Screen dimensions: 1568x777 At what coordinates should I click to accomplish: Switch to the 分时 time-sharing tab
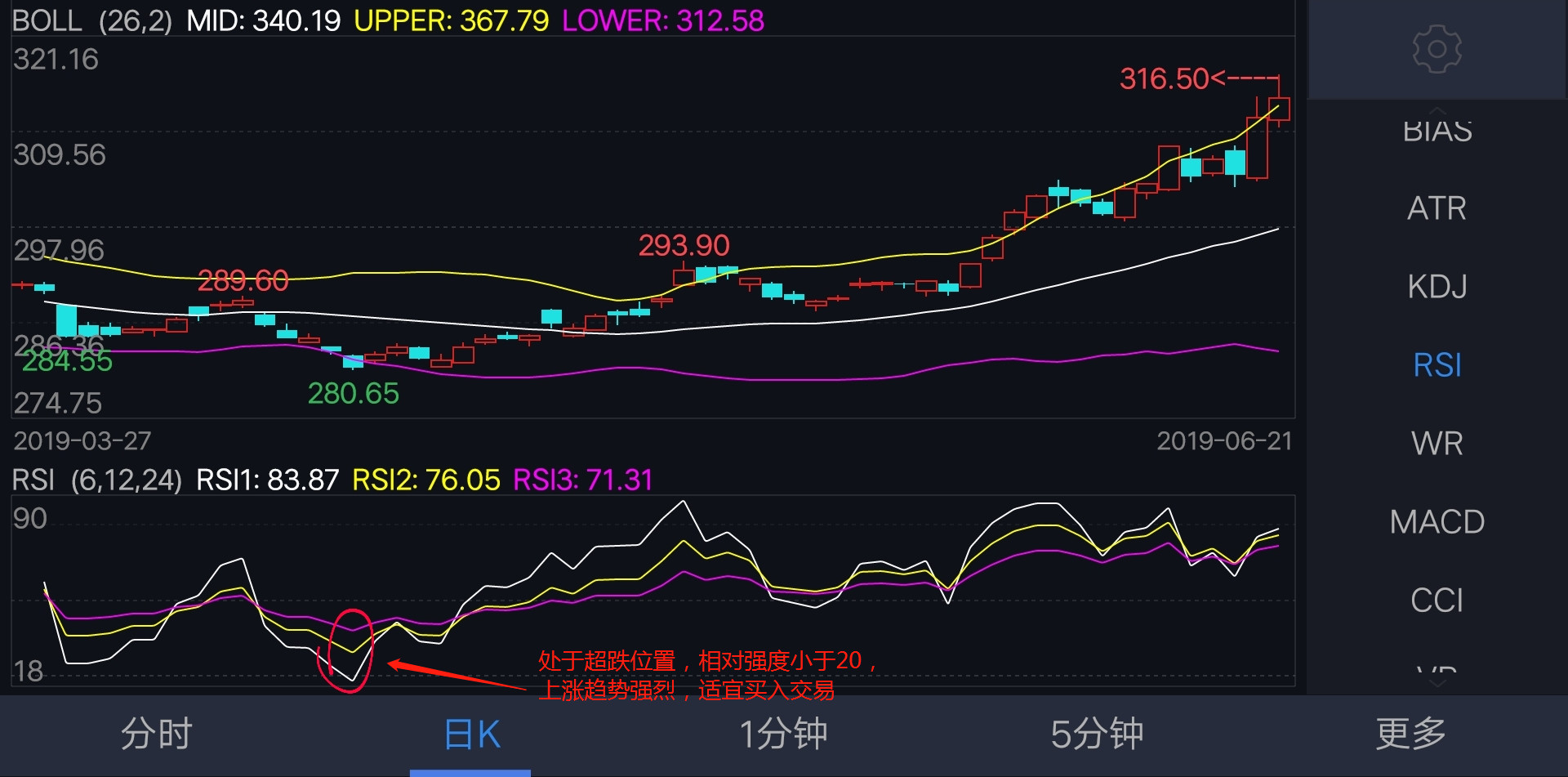[x=157, y=735]
